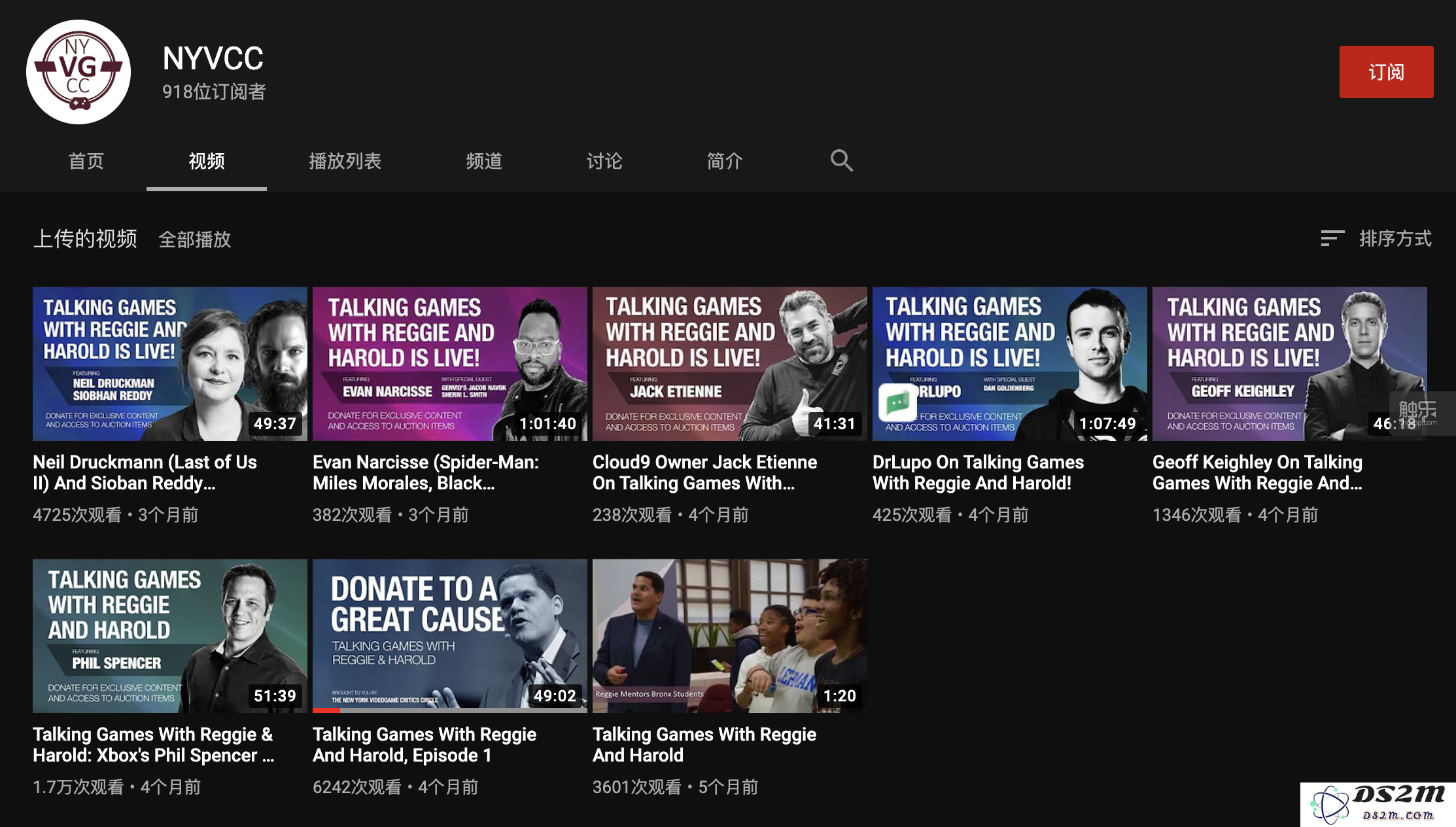Switch to the 简介 tab
Image resolution: width=1456 pixels, height=827 pixels.
coord(725,161)
